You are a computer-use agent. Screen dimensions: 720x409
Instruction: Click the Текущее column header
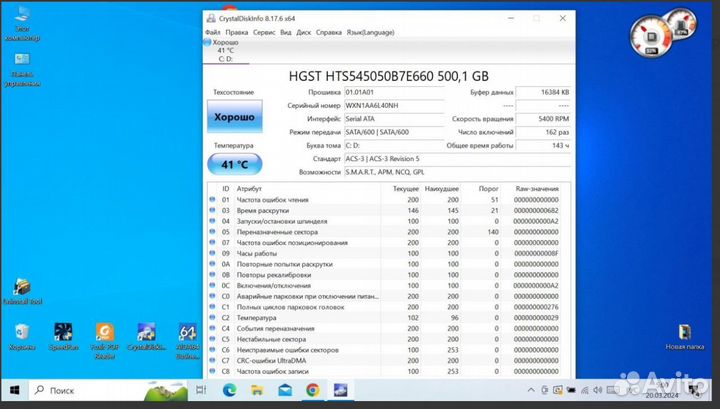click(x=406, y=189)
